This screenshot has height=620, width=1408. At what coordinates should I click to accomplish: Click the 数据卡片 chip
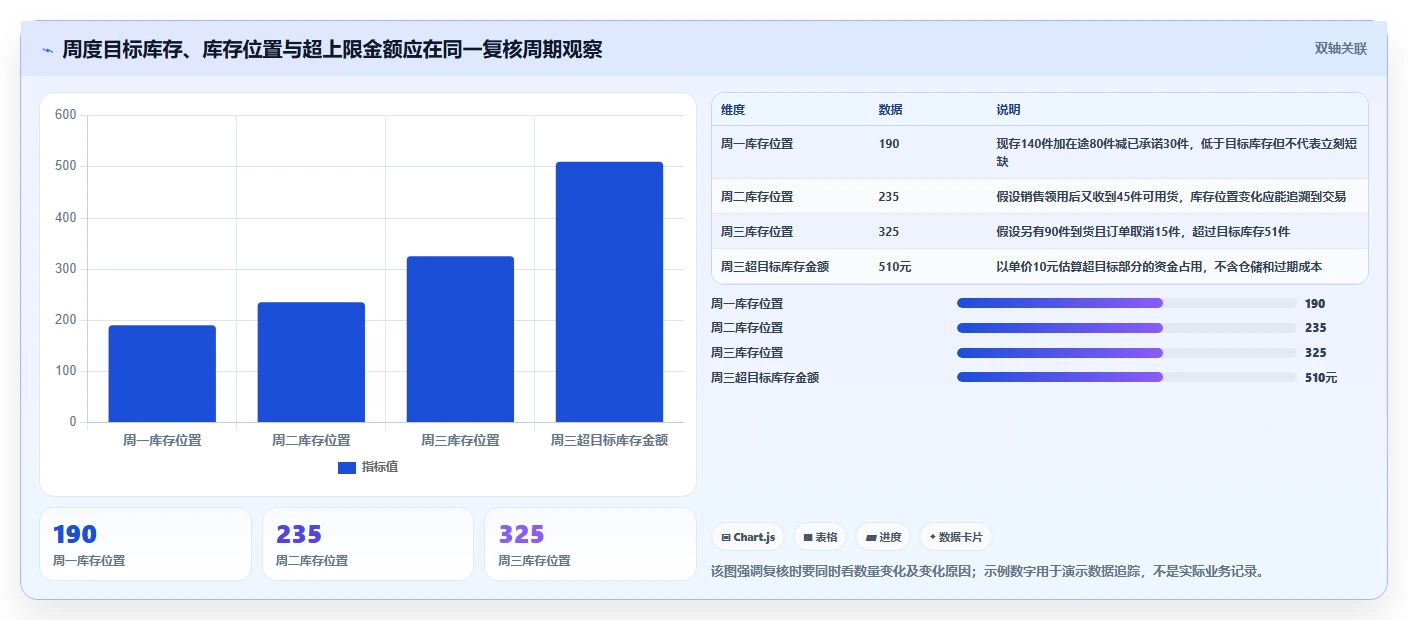(956, 537)
